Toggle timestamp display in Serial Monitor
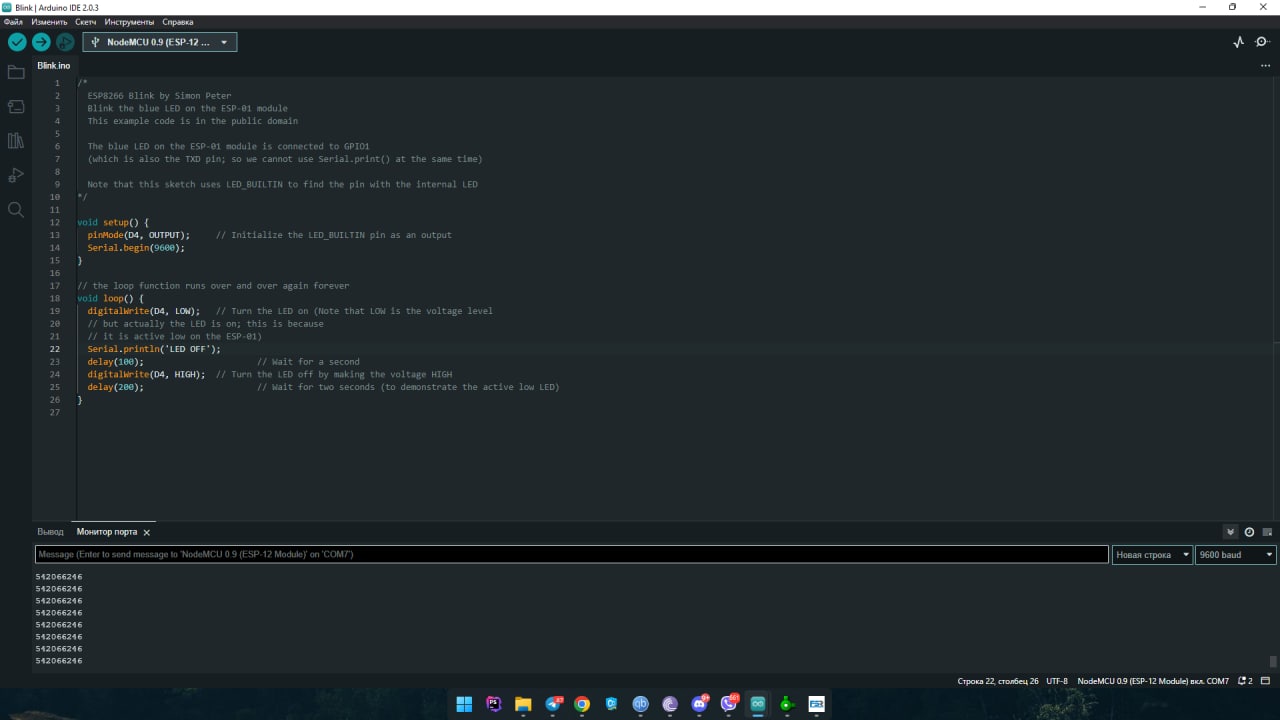 1249,532
